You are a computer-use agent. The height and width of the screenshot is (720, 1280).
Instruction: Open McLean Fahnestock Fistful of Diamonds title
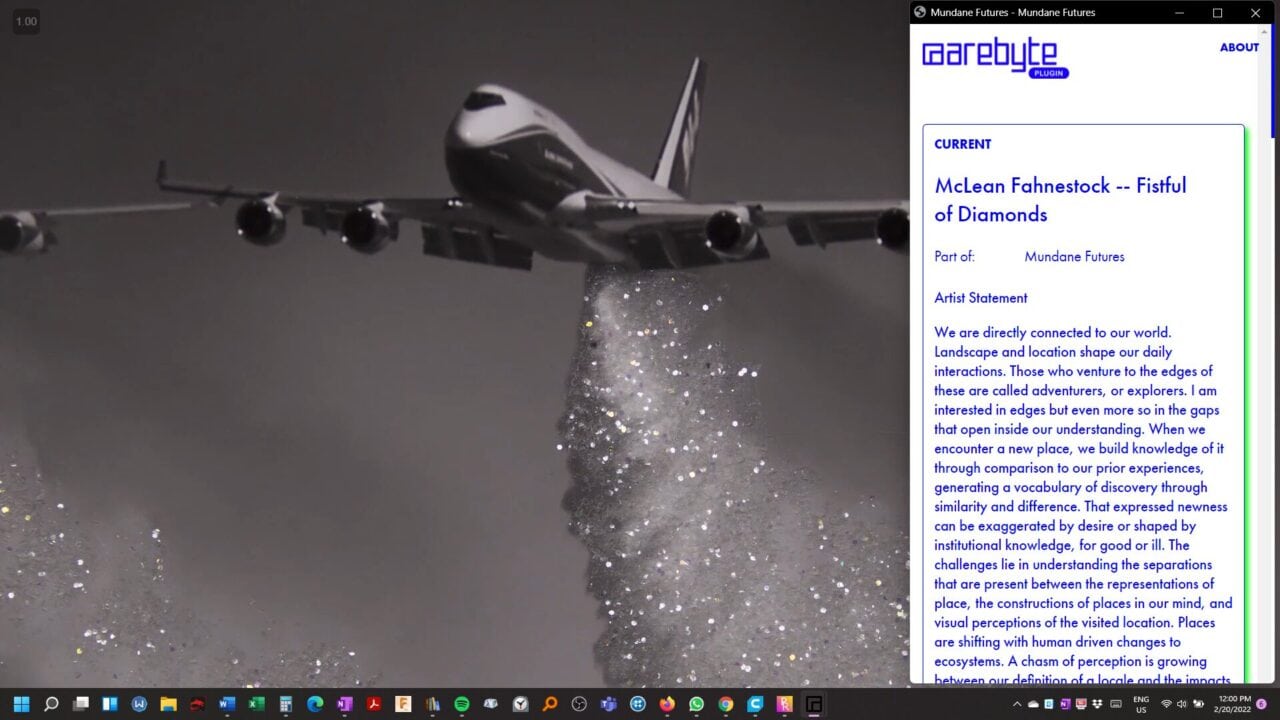[1060, 199]
